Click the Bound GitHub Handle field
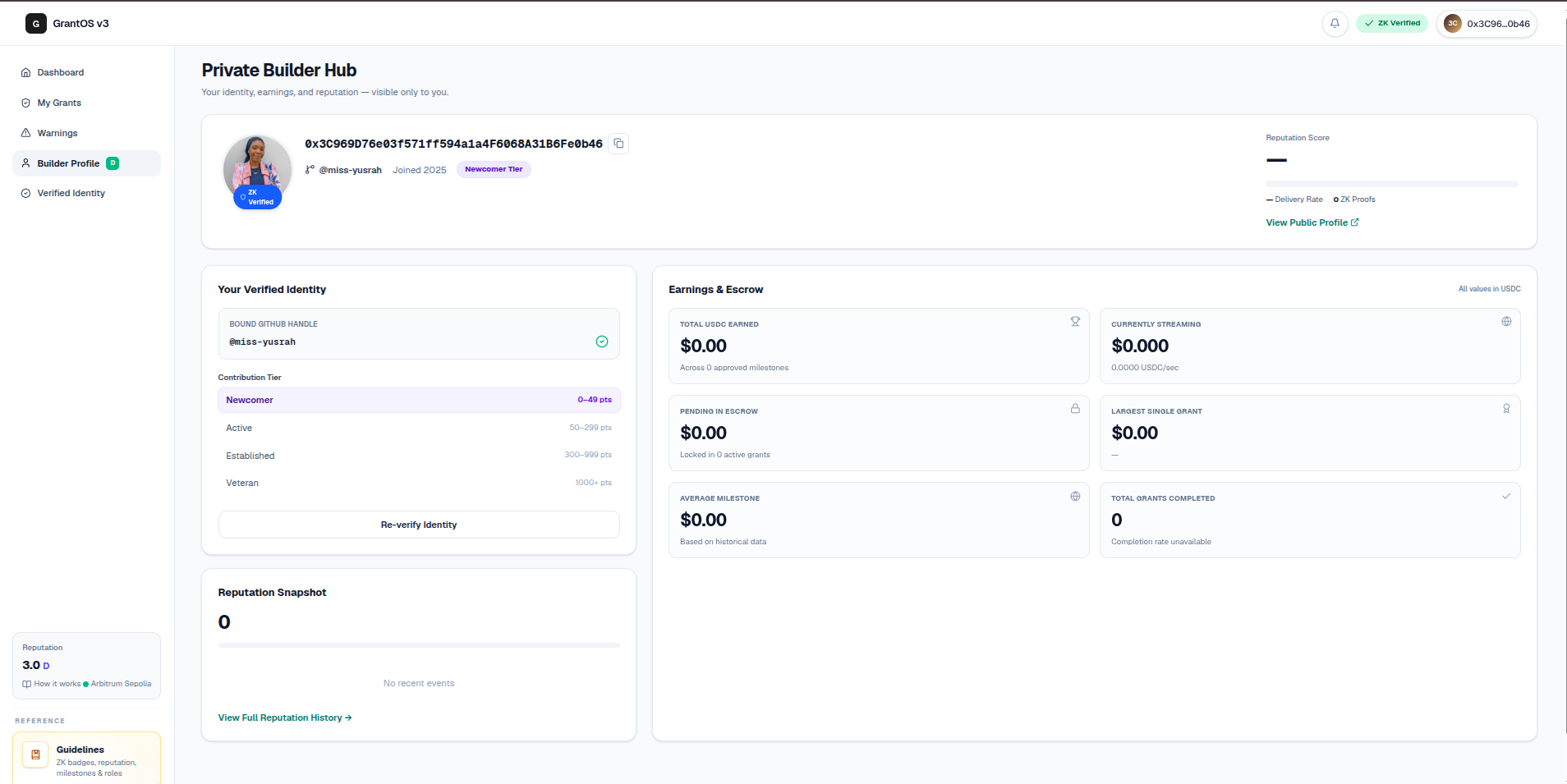Image resolution: width=1567 pixels, height=784 pixels. [419, 333]
